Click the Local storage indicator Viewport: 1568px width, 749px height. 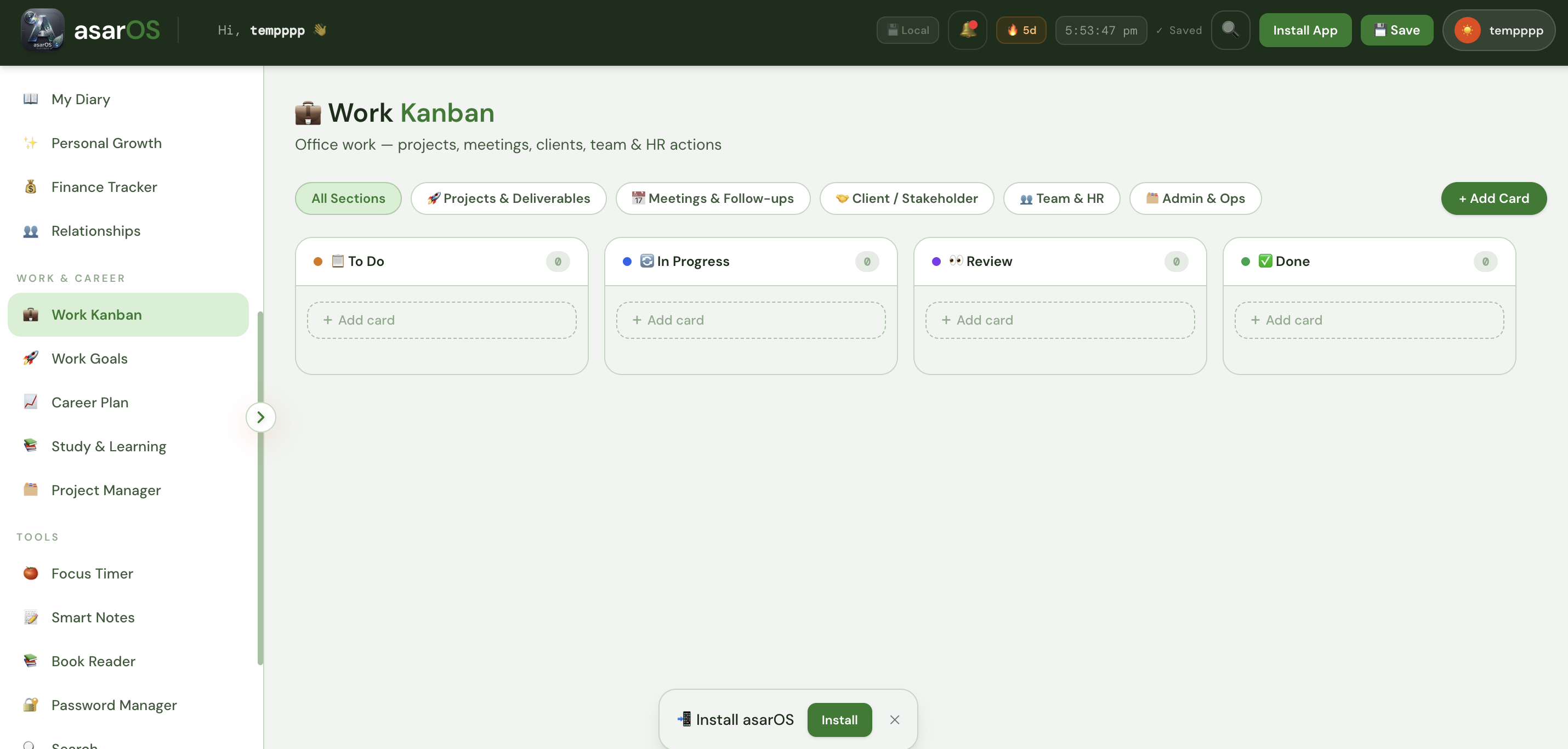click(x=907, y=30)
